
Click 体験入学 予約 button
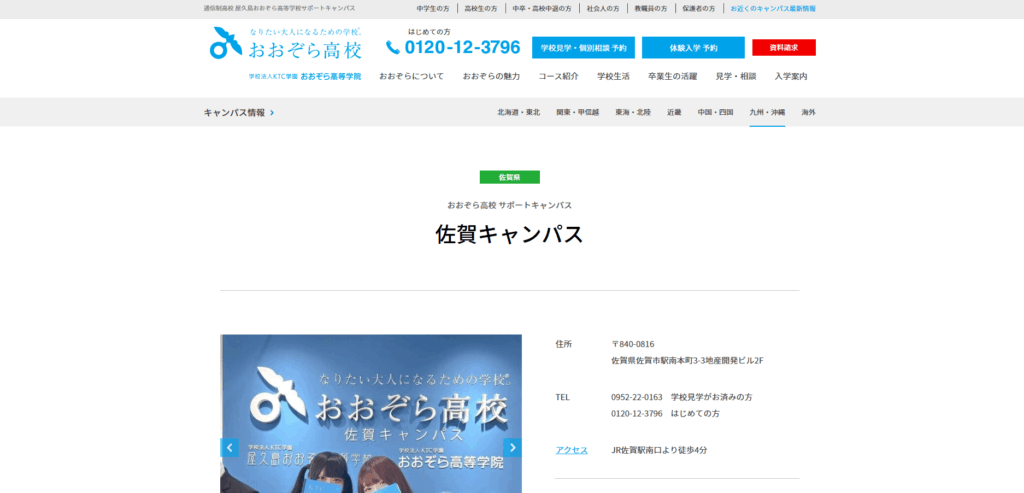pos(693,48)
